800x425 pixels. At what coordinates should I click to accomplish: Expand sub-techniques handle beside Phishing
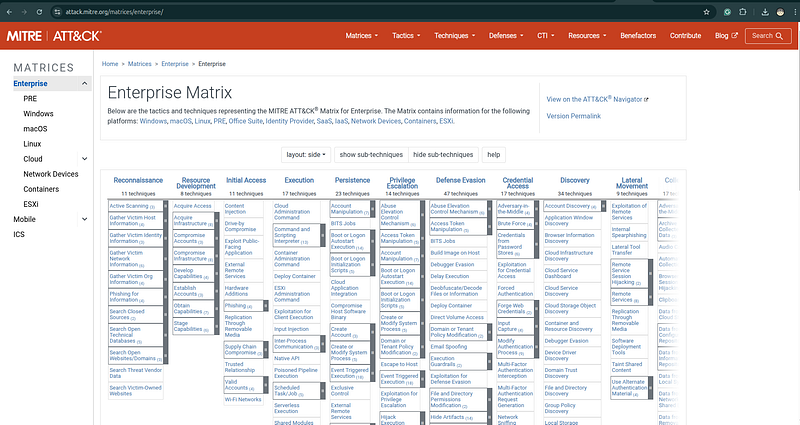pos(266,306)
